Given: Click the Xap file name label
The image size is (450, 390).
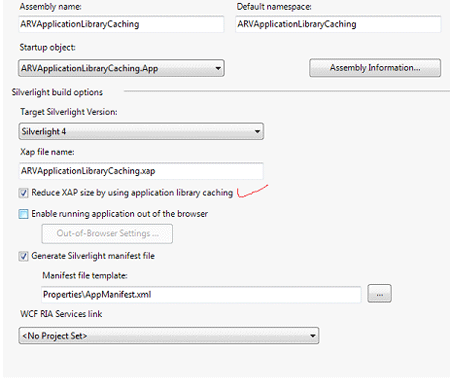Looking at the screenshot, I should click(47, 152).
